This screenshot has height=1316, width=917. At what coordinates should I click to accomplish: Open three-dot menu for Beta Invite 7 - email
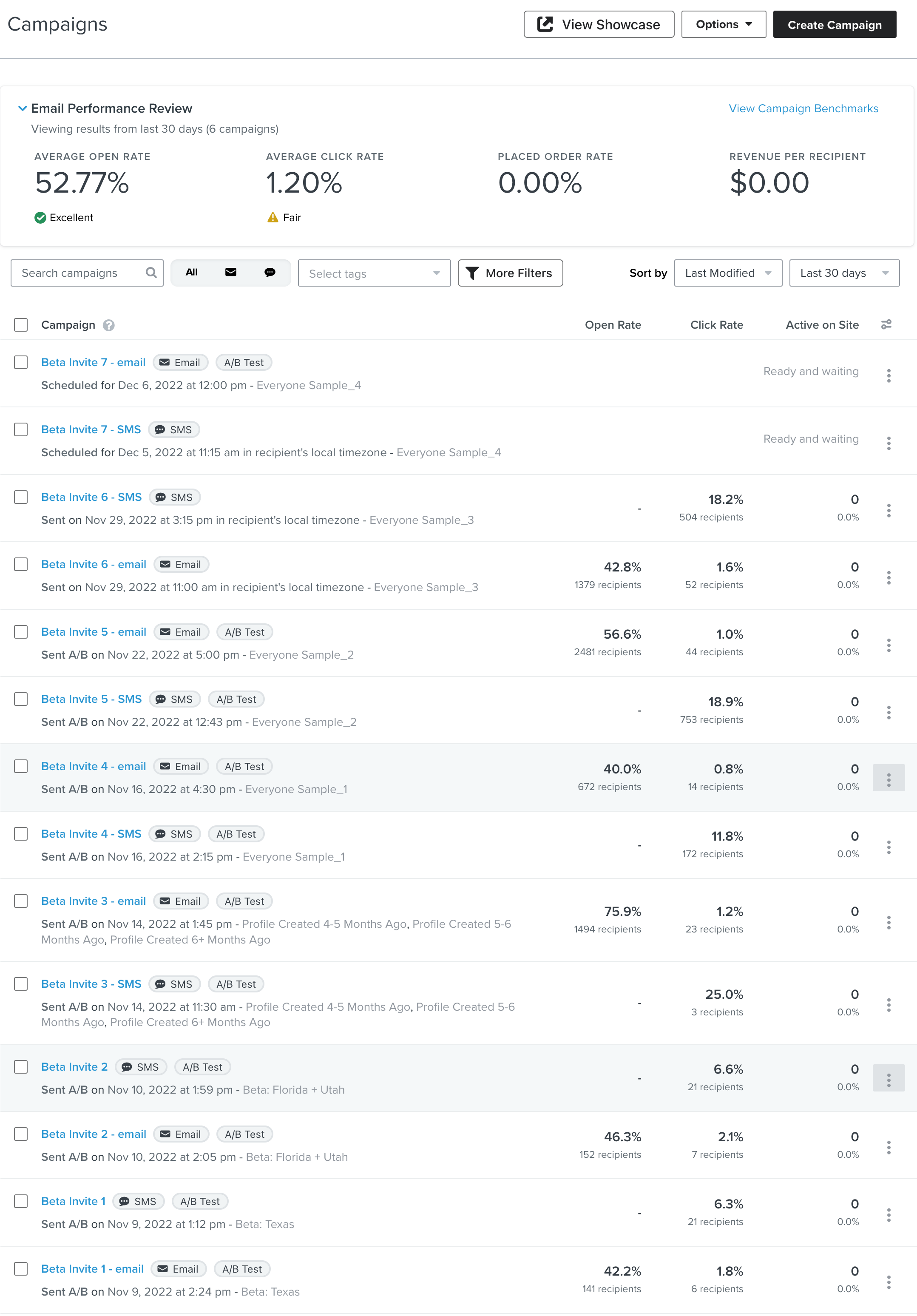889,375
